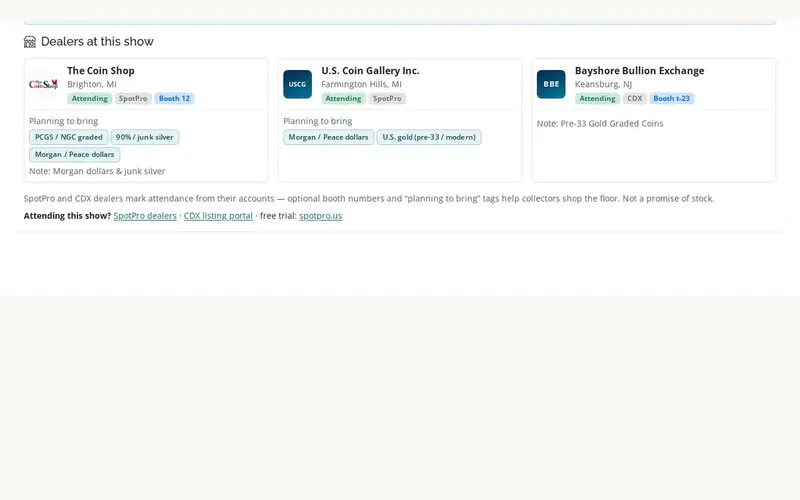Image resolution: width=800 pixels, height=500 pixels.
Task: Click Attending badge on U.S. Coin Gallery card
Action: 343,98
